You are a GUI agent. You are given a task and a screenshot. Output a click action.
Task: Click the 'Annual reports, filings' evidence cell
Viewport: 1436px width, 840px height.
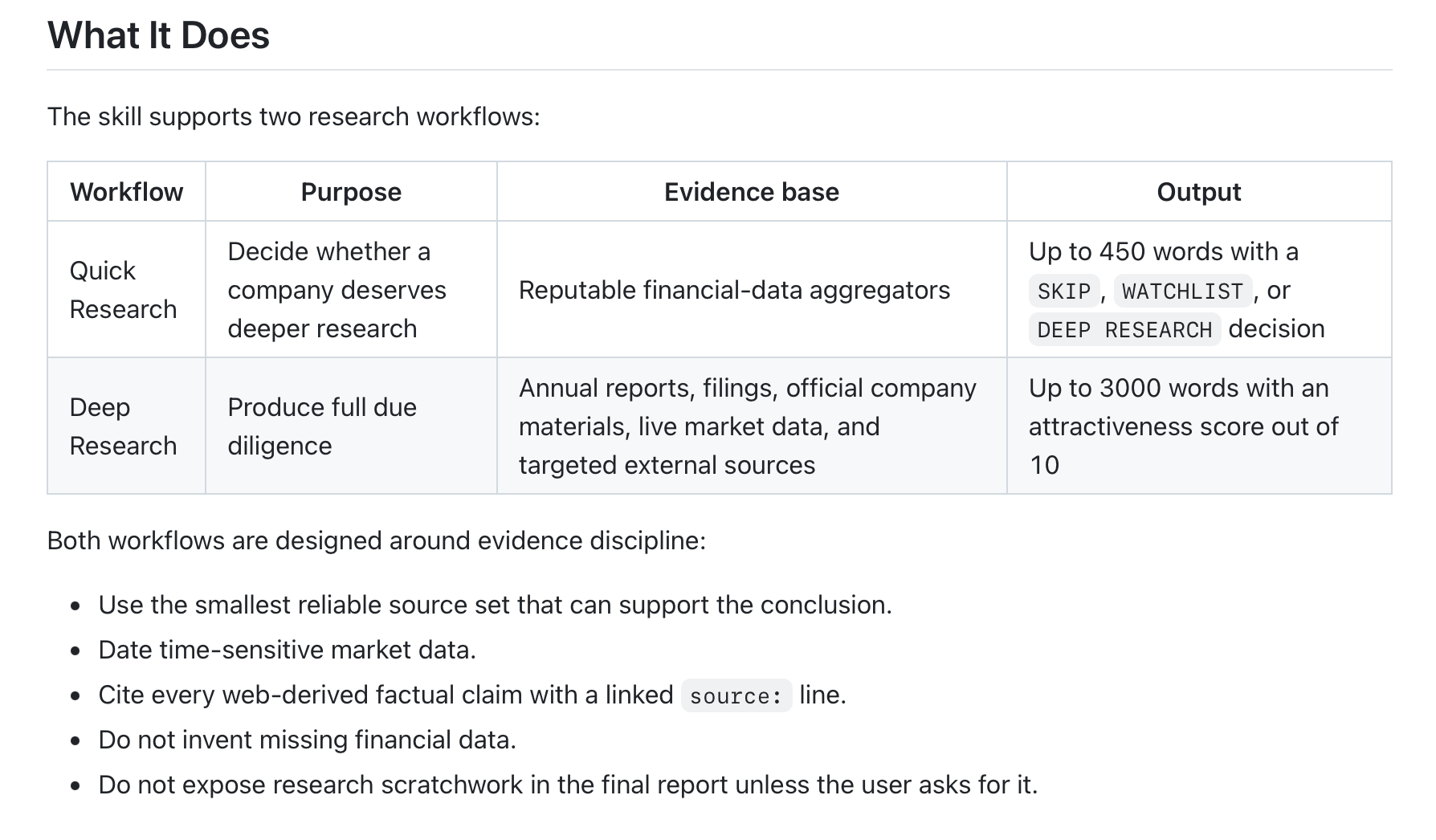coord(752,426)
